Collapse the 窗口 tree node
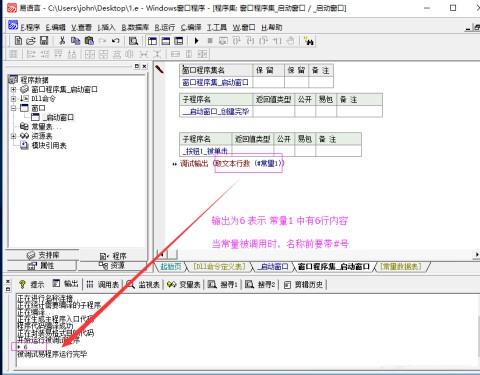This screenshot has width=480, height=375. [13, 108]
